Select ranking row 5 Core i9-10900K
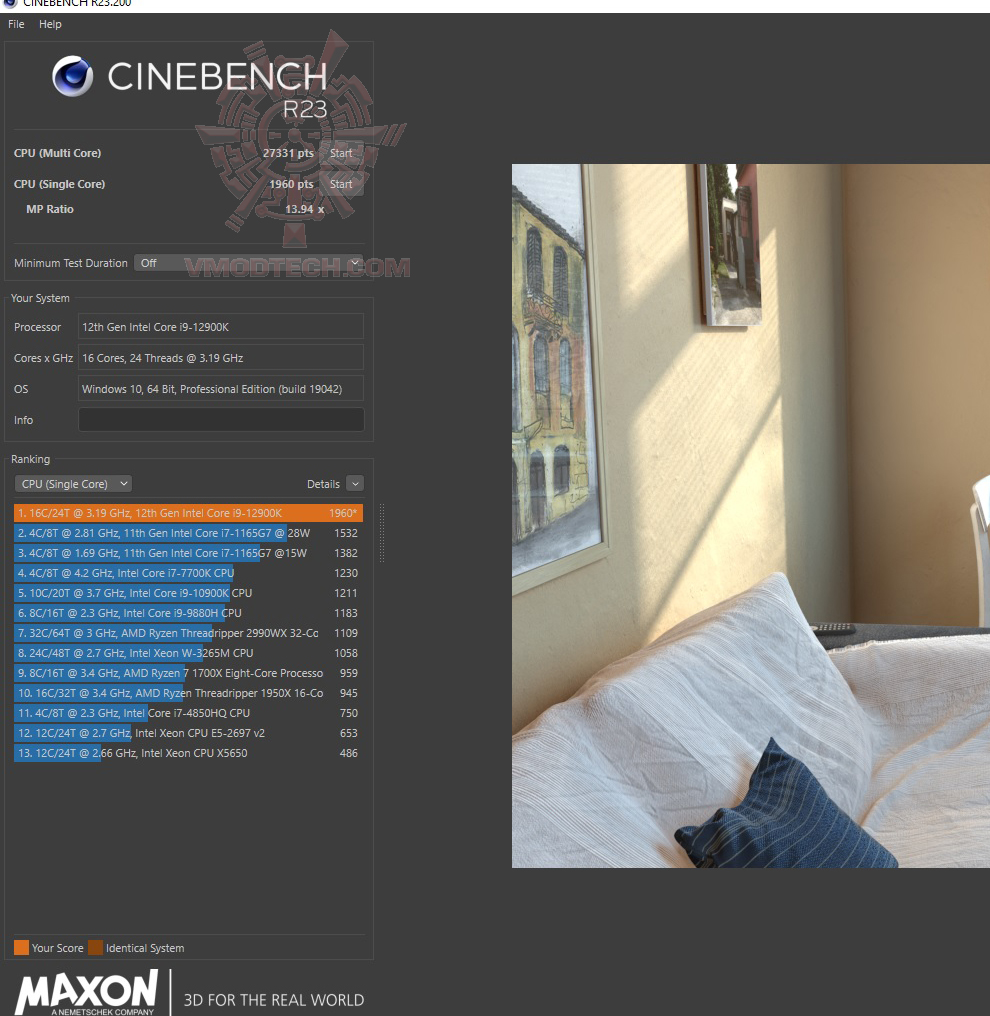The image size is (990, 1016). pyautogui.click(x=188, y=594)
